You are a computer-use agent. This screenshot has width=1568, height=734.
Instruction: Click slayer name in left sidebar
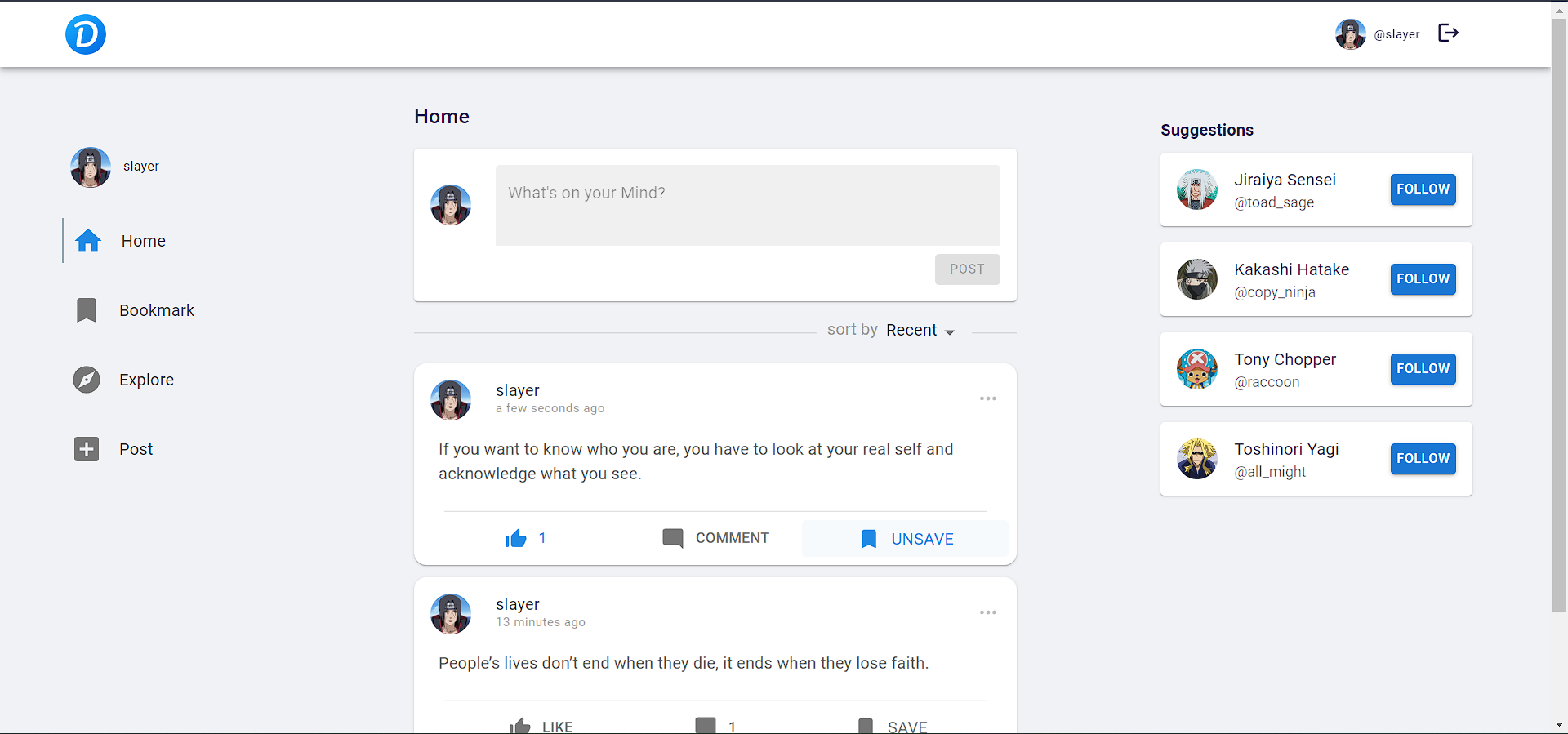(141, 167)
